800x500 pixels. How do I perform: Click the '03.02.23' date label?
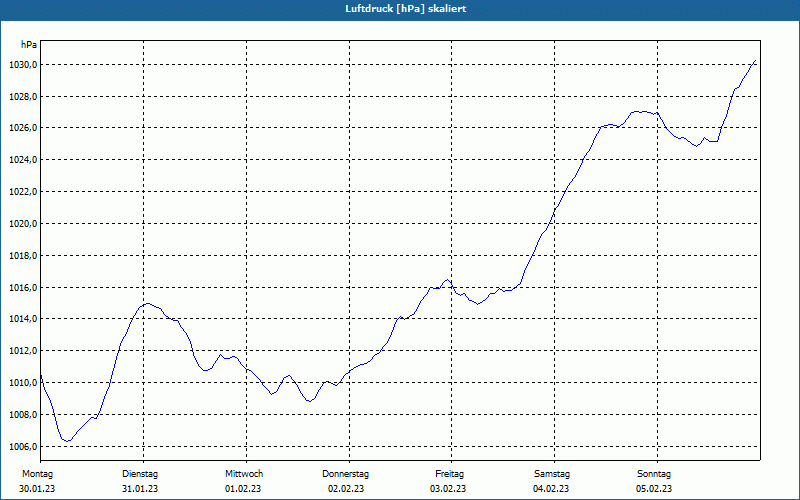(x=448, y=489)
